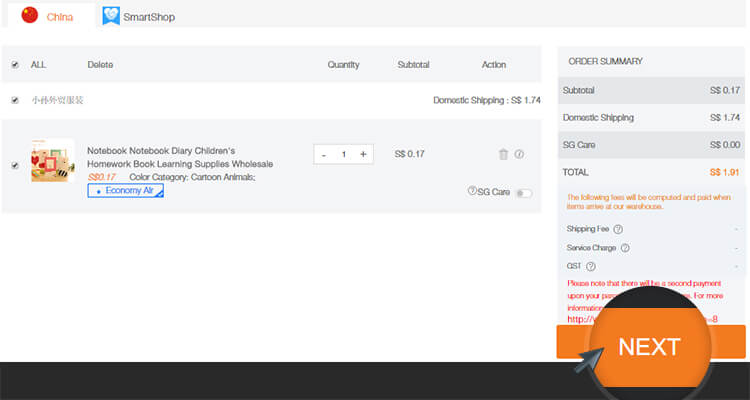Delete the item using the trash icon
Viewport: 750px width, 400px height.
click(503, 154)
